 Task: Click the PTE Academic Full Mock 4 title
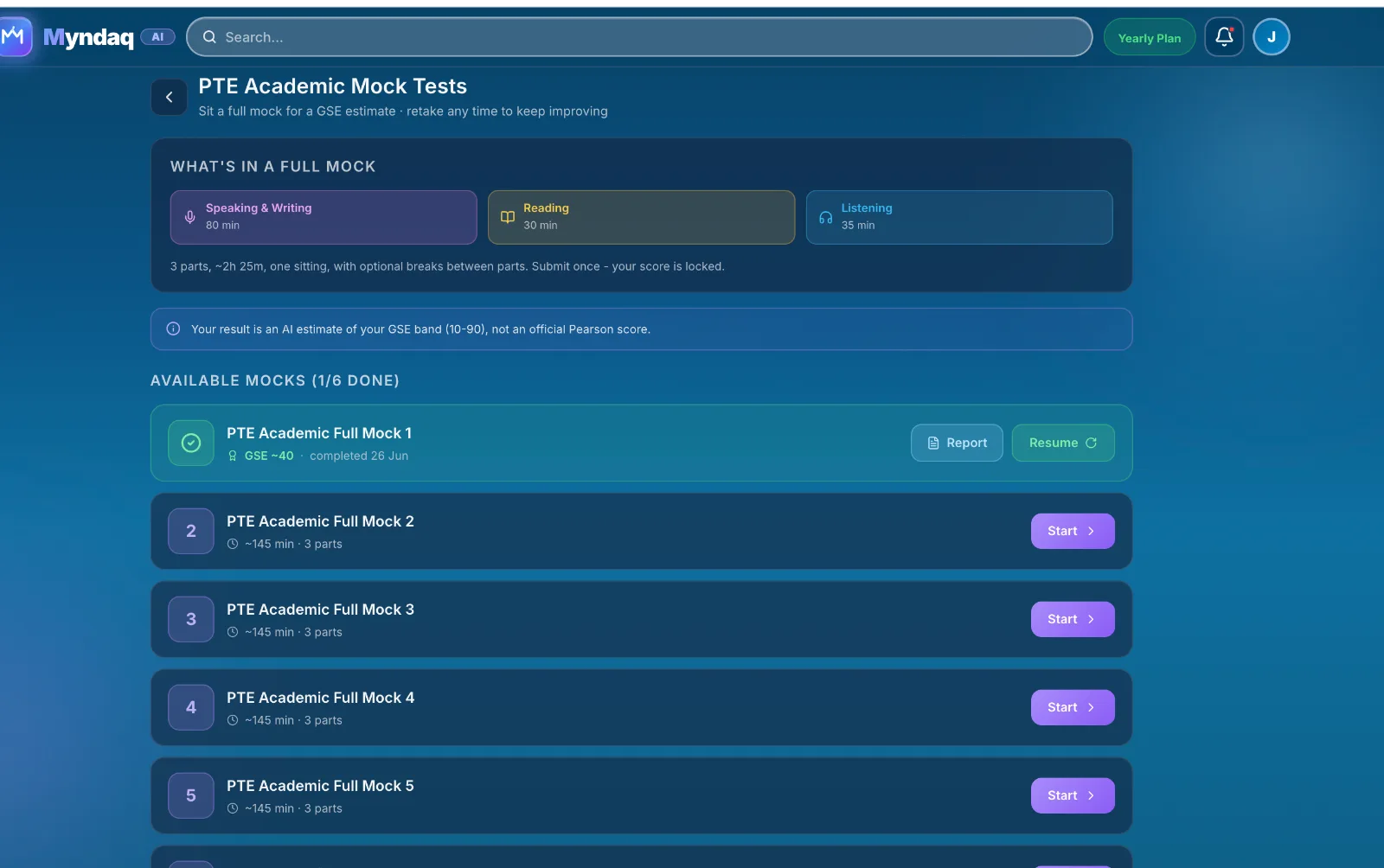tap(320, 698)
